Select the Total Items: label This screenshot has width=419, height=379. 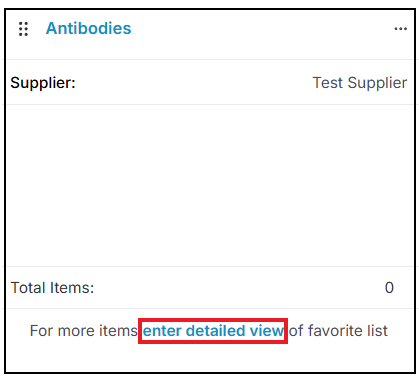[52, 288]
